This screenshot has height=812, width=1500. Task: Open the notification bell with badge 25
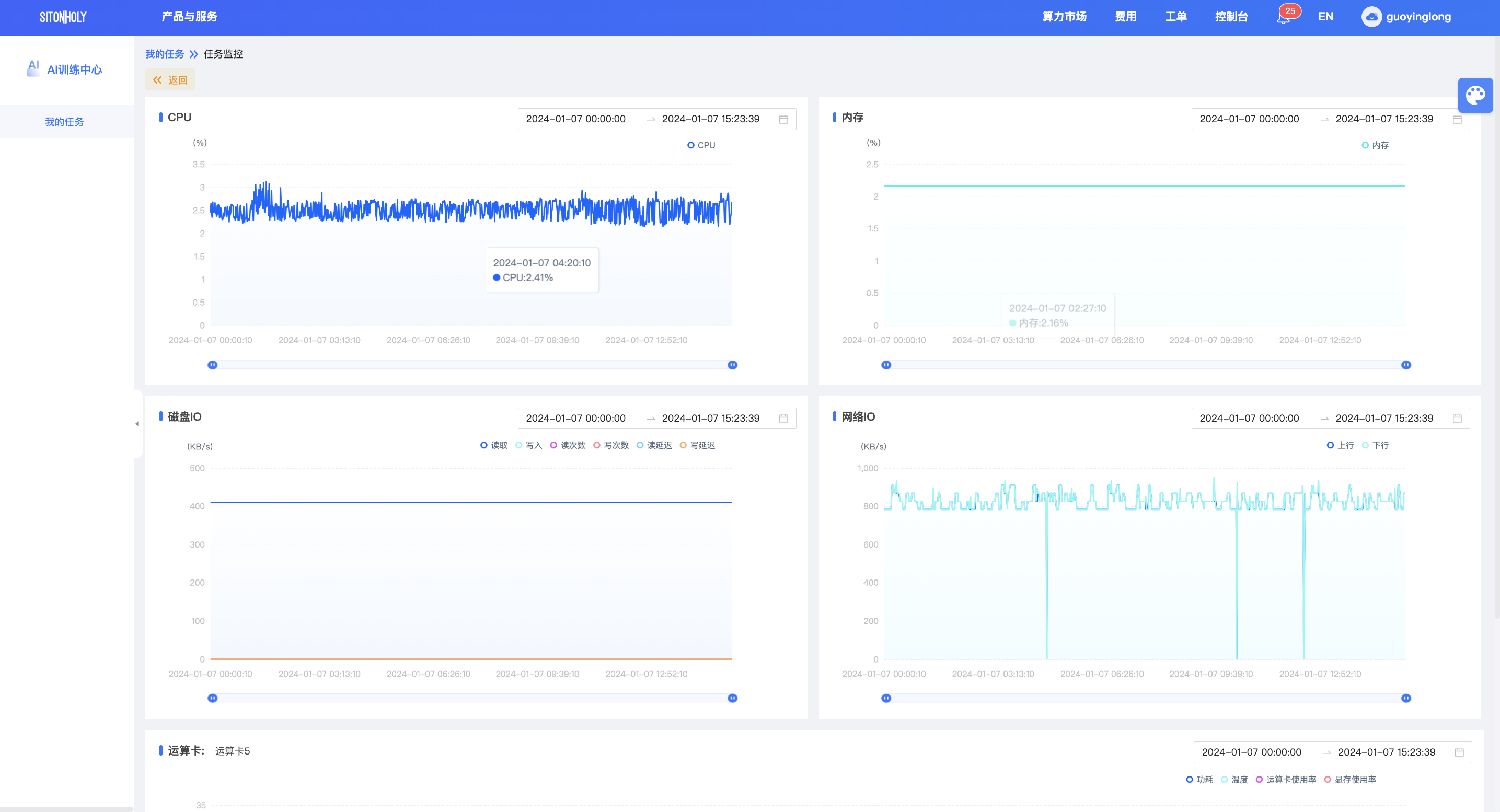[1284, 17]
